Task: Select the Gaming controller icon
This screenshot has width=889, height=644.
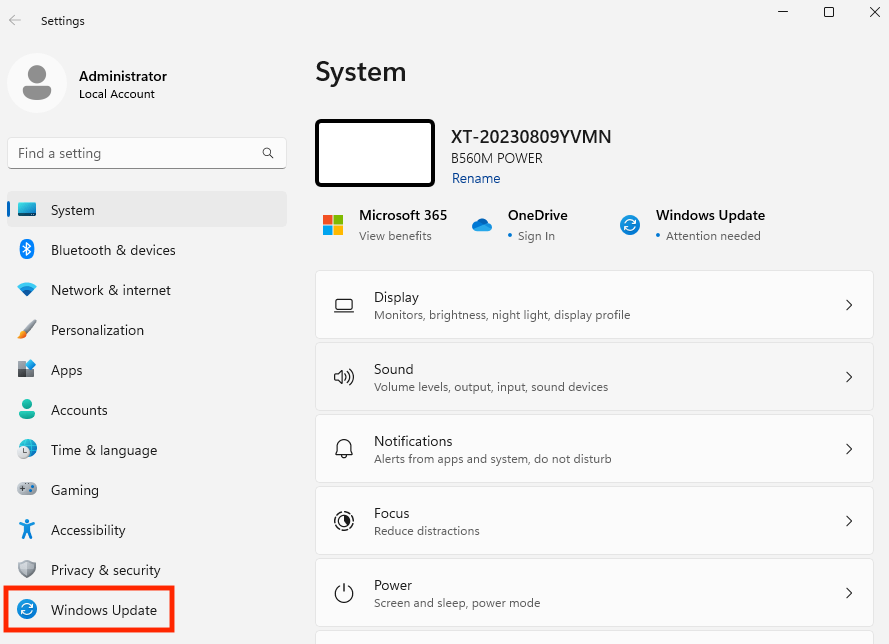Action: (25, 490)
